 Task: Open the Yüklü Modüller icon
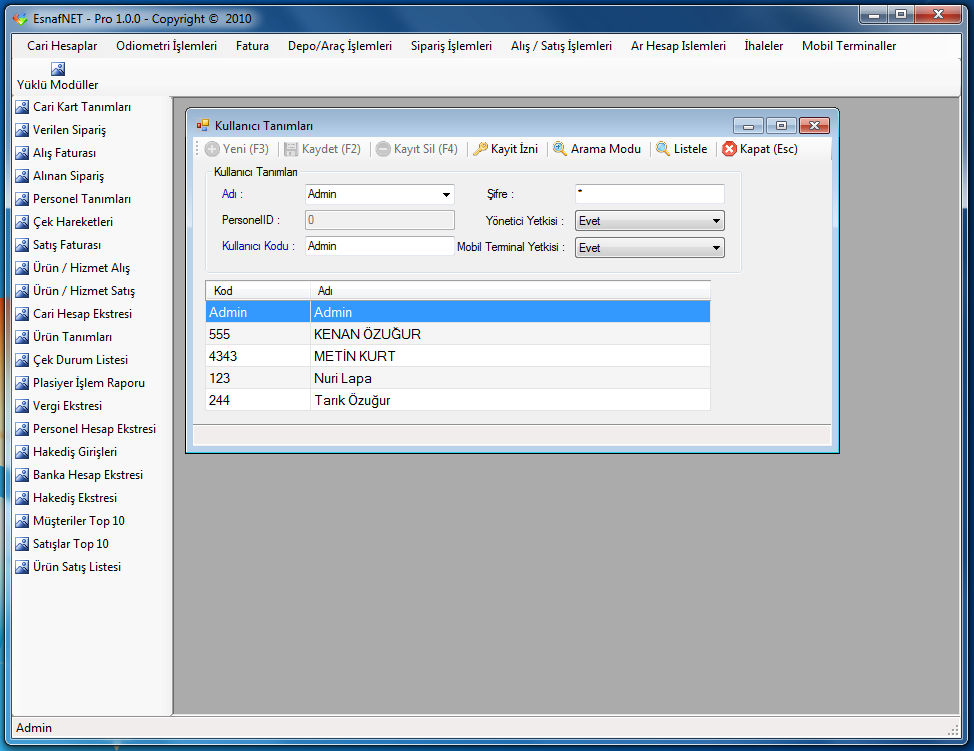coord(58,69)
